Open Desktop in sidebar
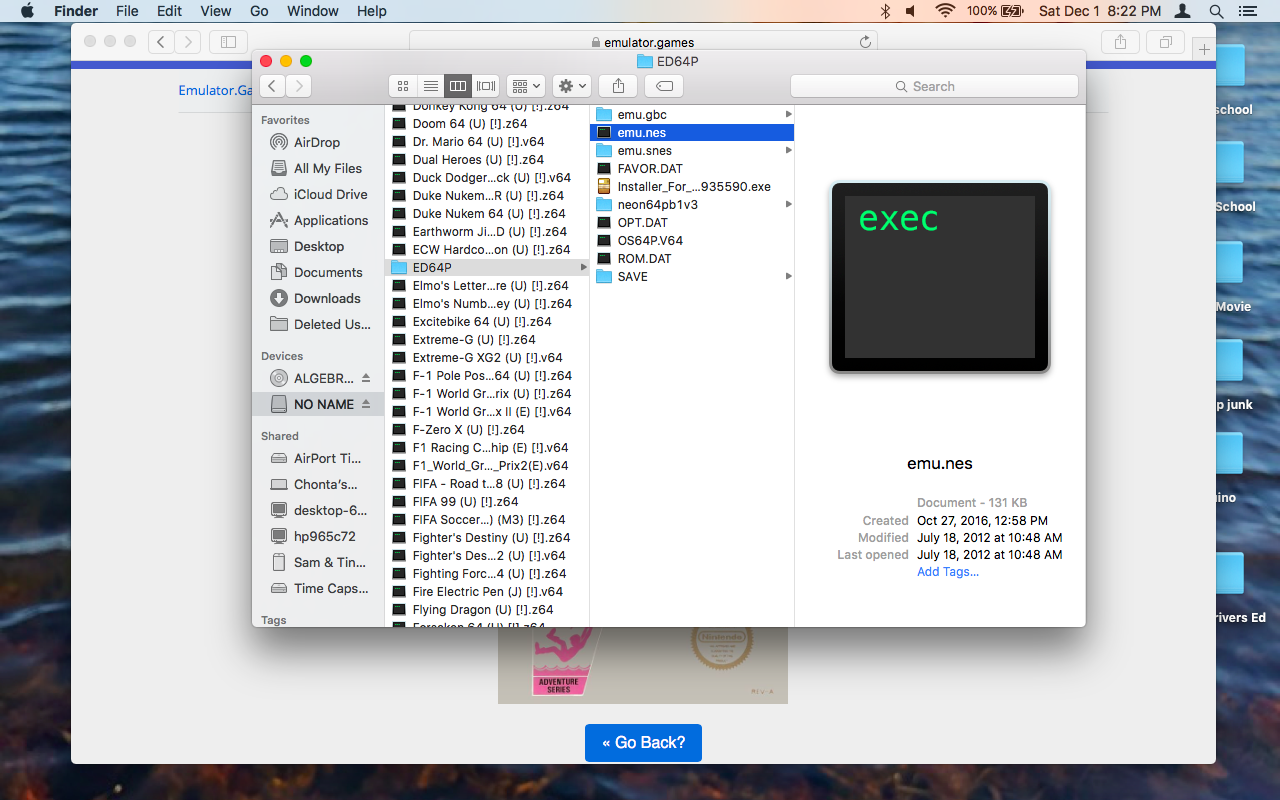This screenshot has height=800, width=1280. (x=317, y=246)
